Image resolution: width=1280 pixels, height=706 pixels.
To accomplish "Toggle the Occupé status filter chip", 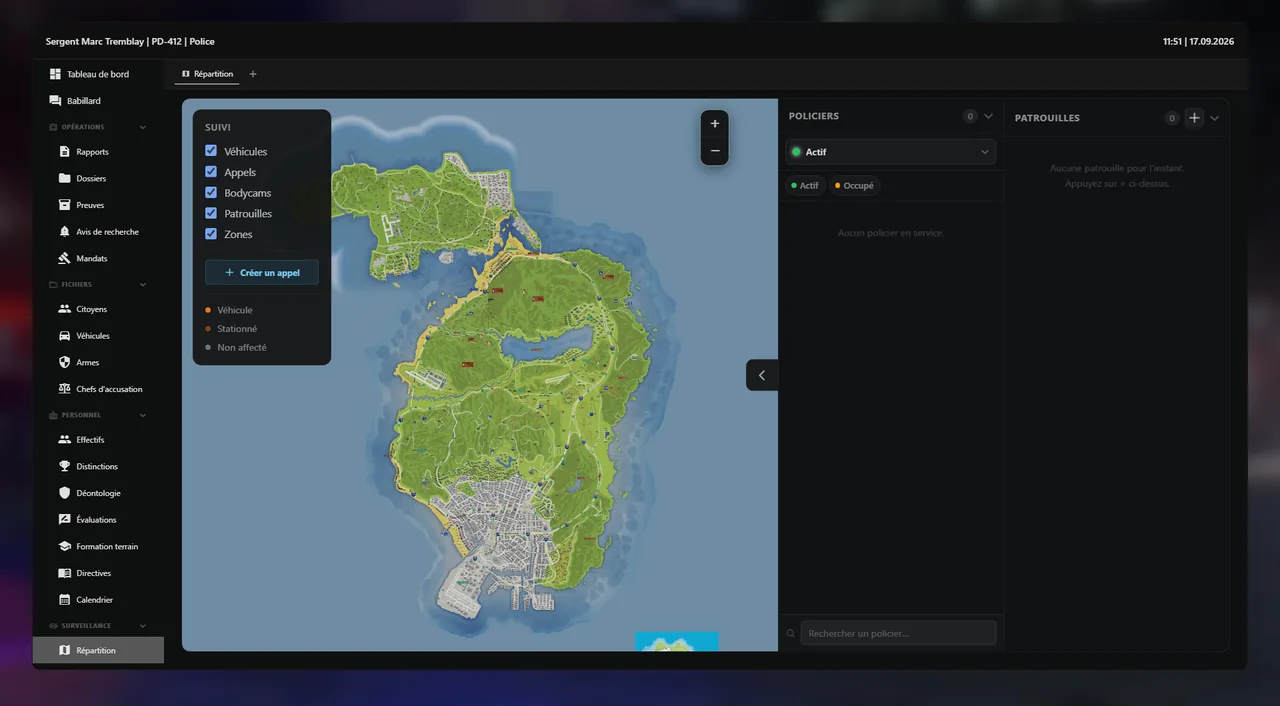I will [x=854, y=186].
